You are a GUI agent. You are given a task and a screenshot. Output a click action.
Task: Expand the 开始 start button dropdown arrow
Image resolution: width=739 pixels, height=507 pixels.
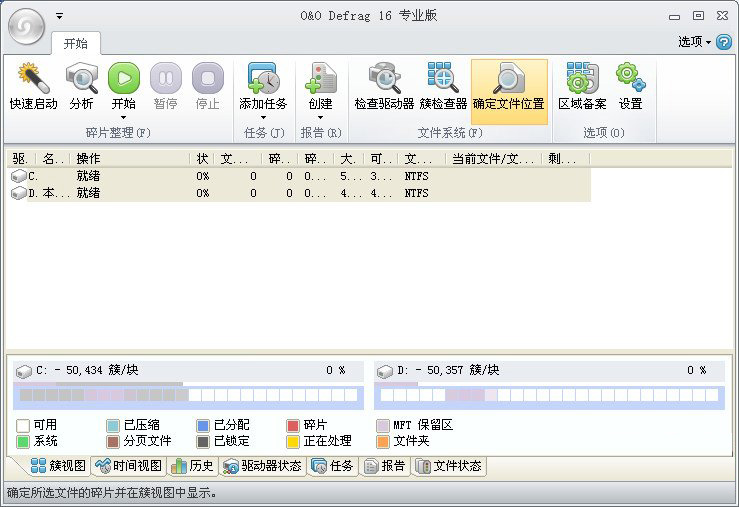tap(124, 118)
